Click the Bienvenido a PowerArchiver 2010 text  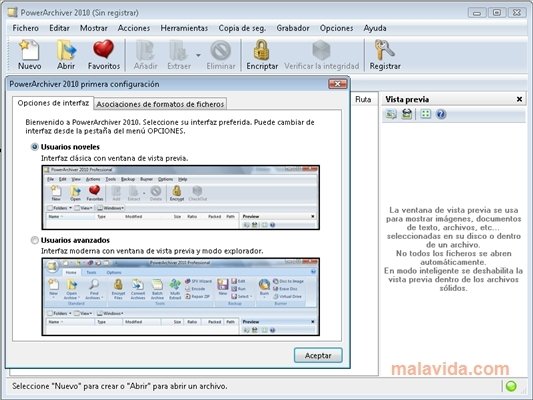[x=170, y=126]
